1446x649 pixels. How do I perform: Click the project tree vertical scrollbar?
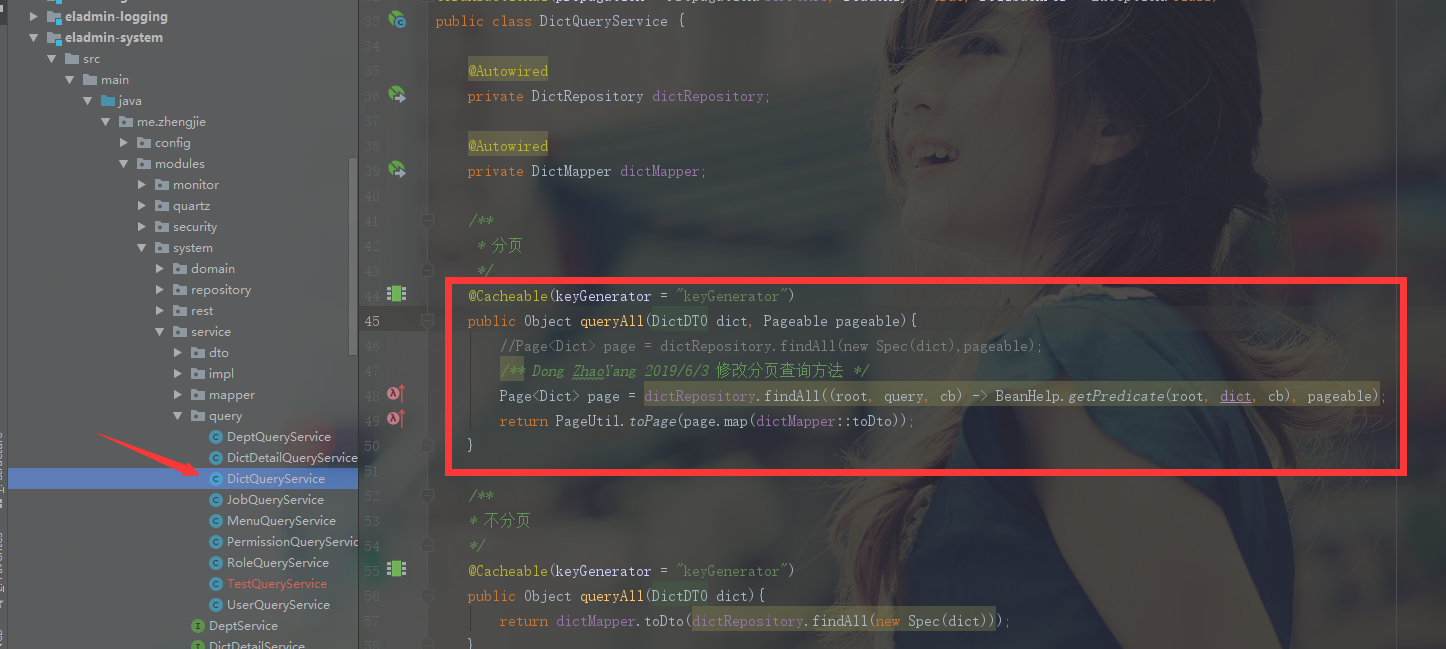[x=352, y=250]
